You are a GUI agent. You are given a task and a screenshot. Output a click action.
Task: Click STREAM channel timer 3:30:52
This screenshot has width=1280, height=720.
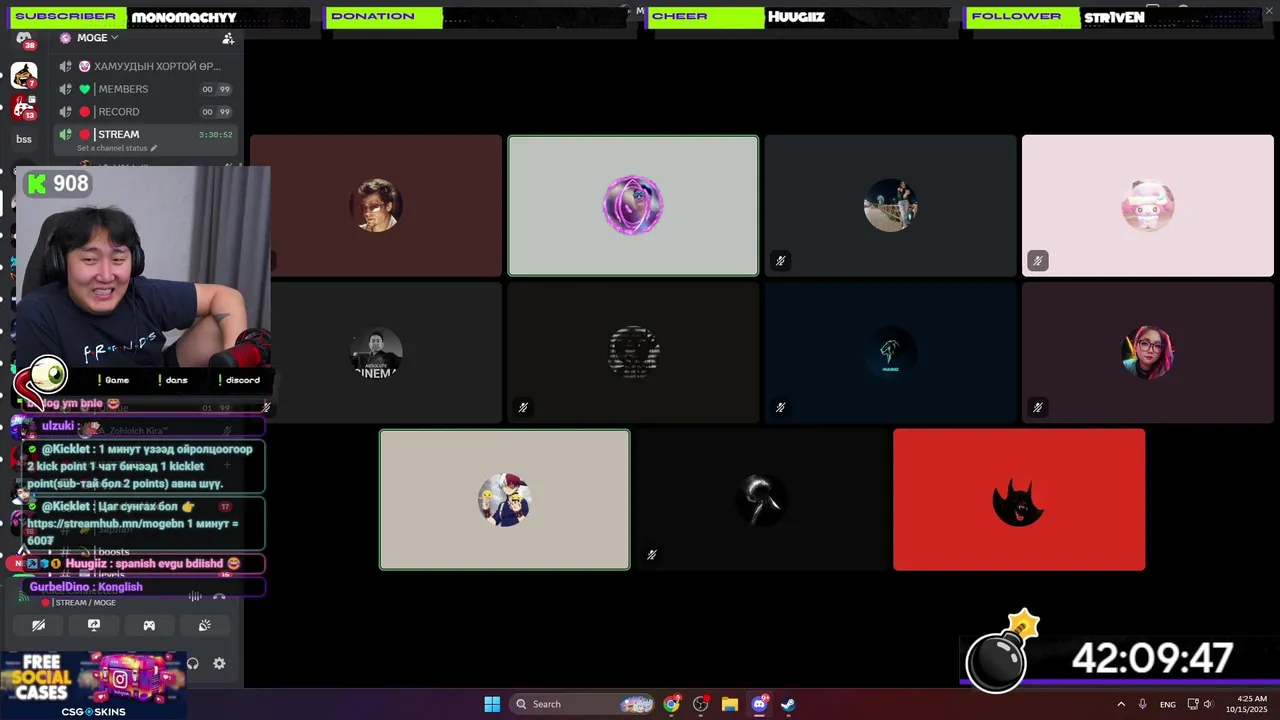click(215, 135)
